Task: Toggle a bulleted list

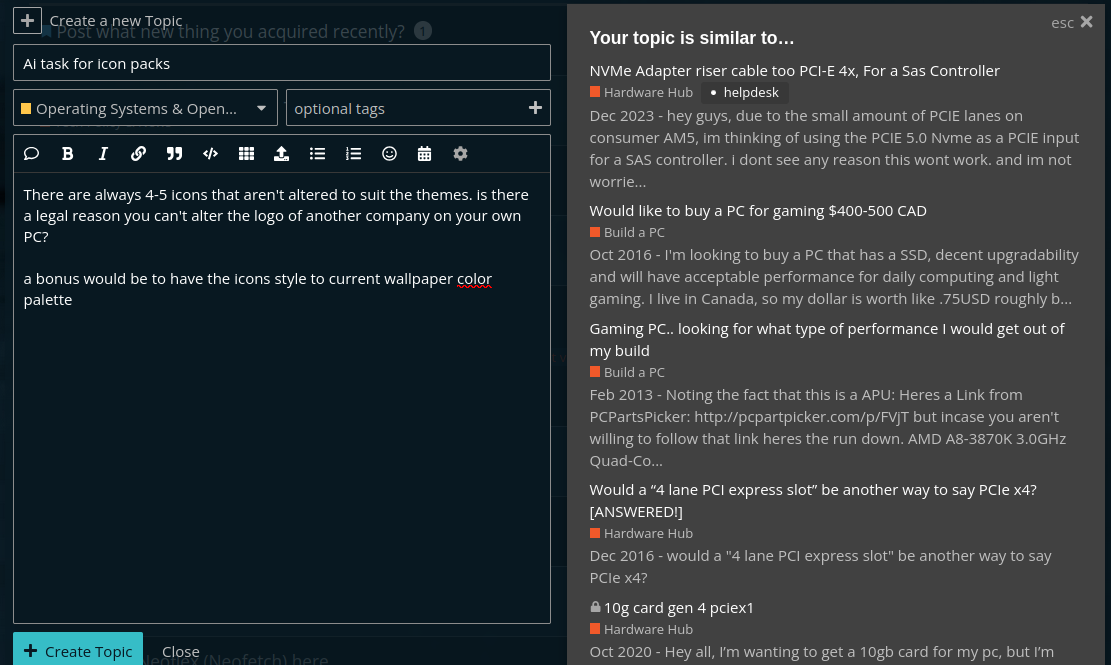Action: (317, 153)
